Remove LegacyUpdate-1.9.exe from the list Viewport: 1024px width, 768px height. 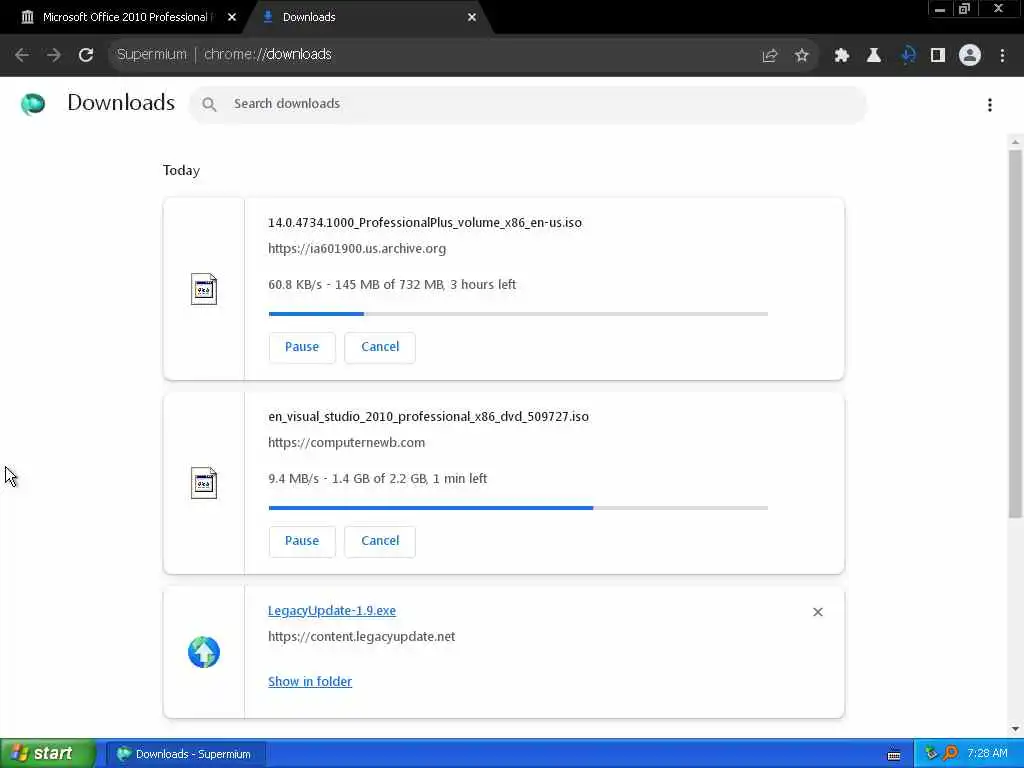[x=818, y=612]
